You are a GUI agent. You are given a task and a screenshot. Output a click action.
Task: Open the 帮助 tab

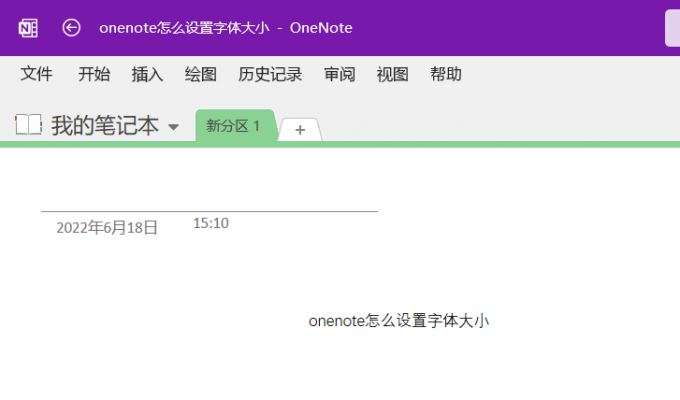[x=446, y=74]
